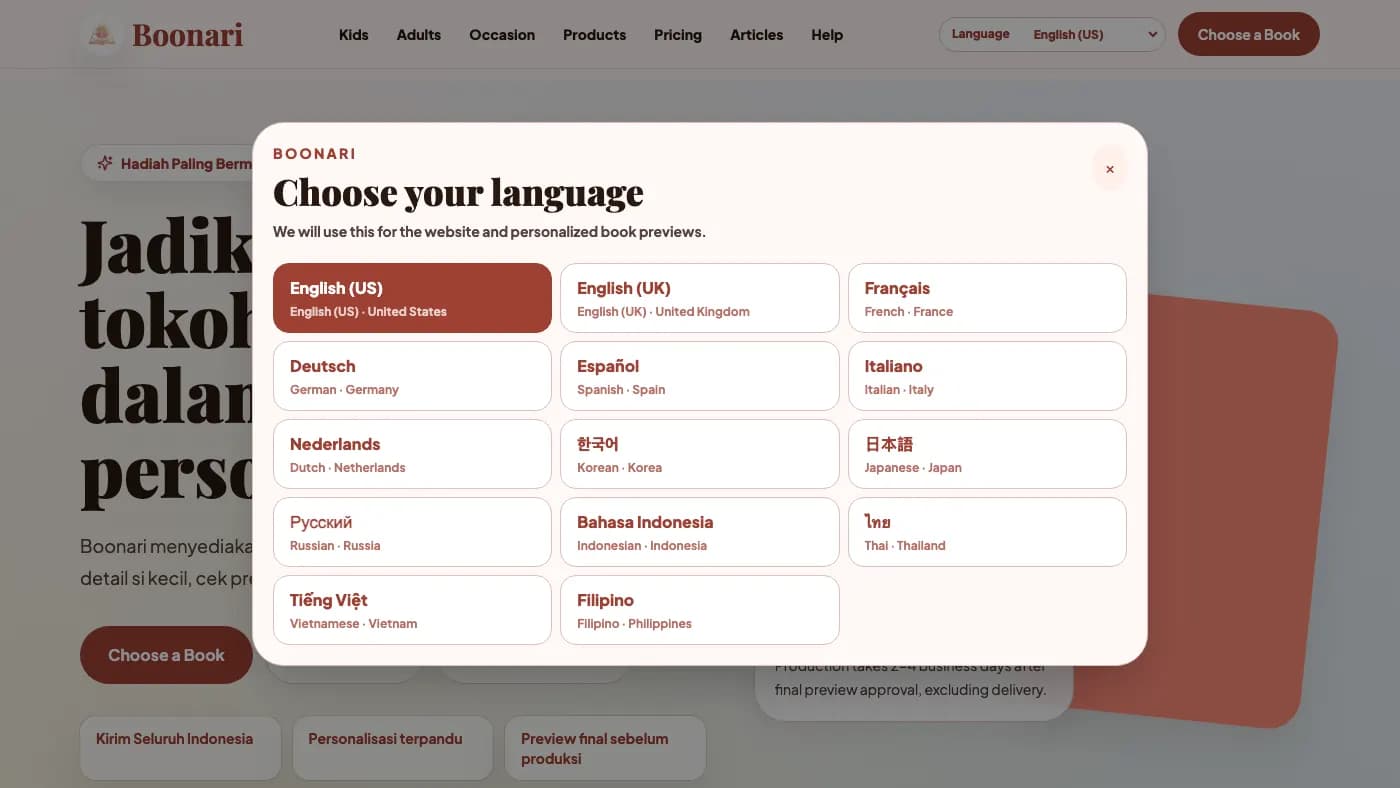Open the Adults menu
Image resolution: width=1400 pixels, height=788 pixels.
coord(419,35)
